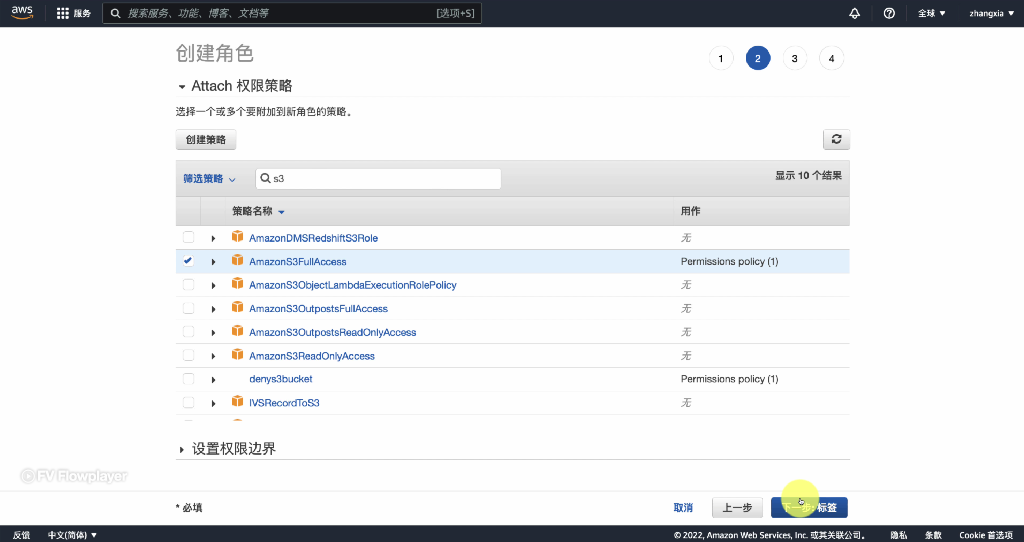The image size is (1024, 542).
Task: Expand AmazonS3ReadOnlyAccess policy details
Action: coord(214,356)
